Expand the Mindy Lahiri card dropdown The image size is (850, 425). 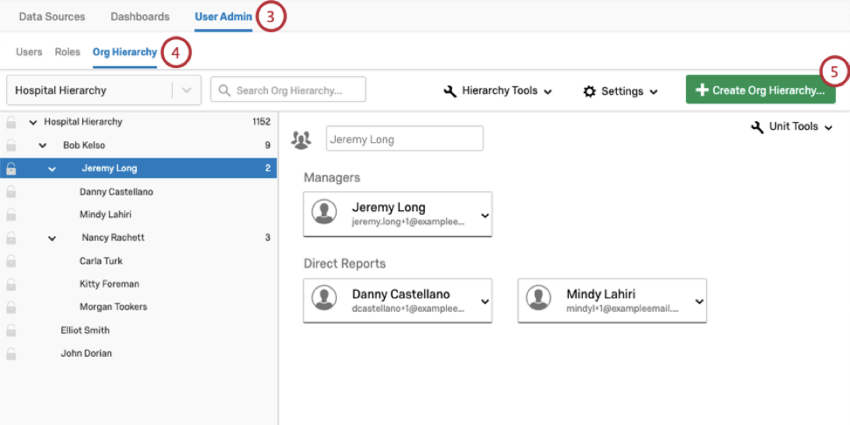pos(699,301)
